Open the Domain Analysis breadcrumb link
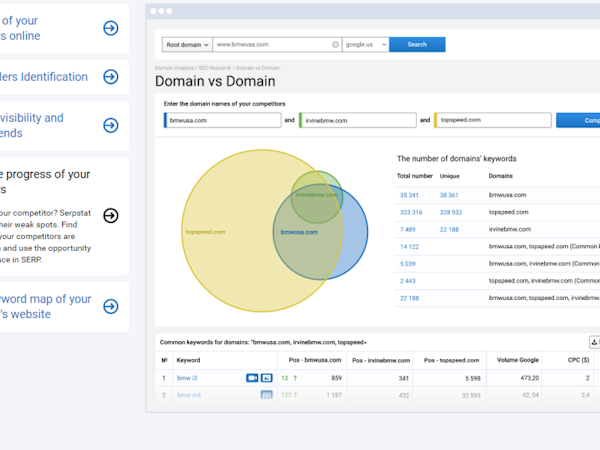Image resolution: width=600 pixels, height=450 pixels. tap(174, 68)
